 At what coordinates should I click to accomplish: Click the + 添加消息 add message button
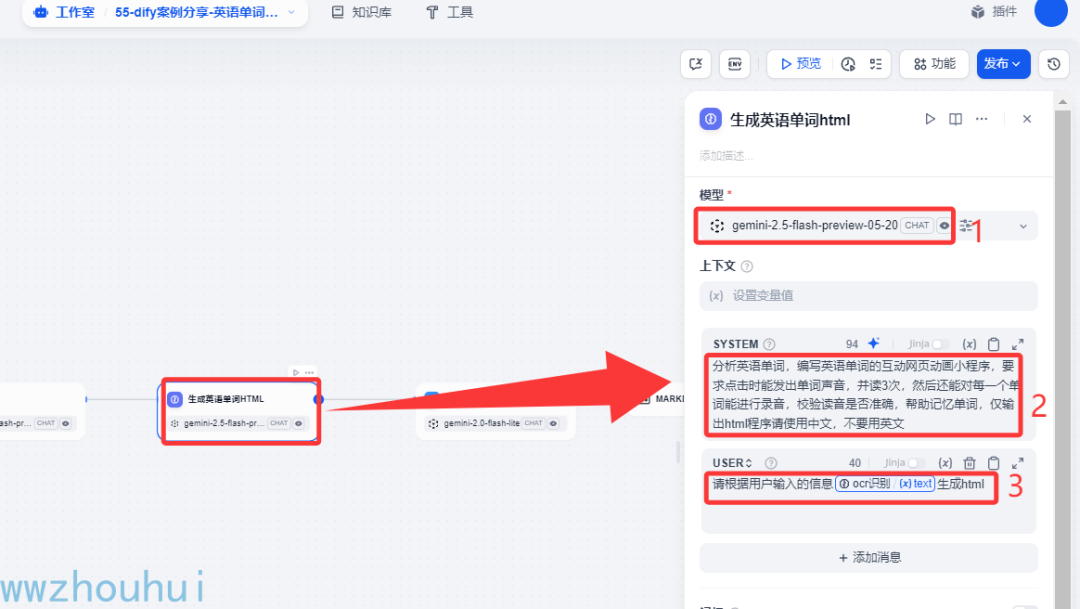(868, 557)
